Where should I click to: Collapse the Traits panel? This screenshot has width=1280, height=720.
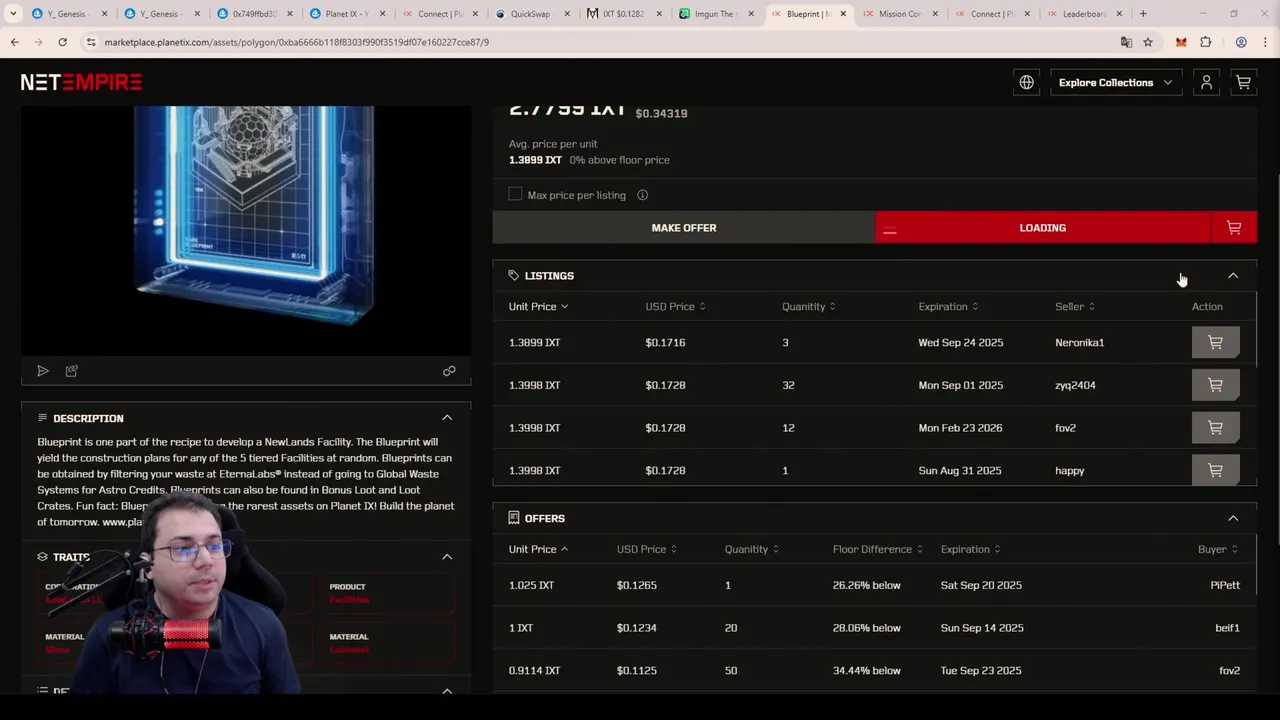click(447, 557)
